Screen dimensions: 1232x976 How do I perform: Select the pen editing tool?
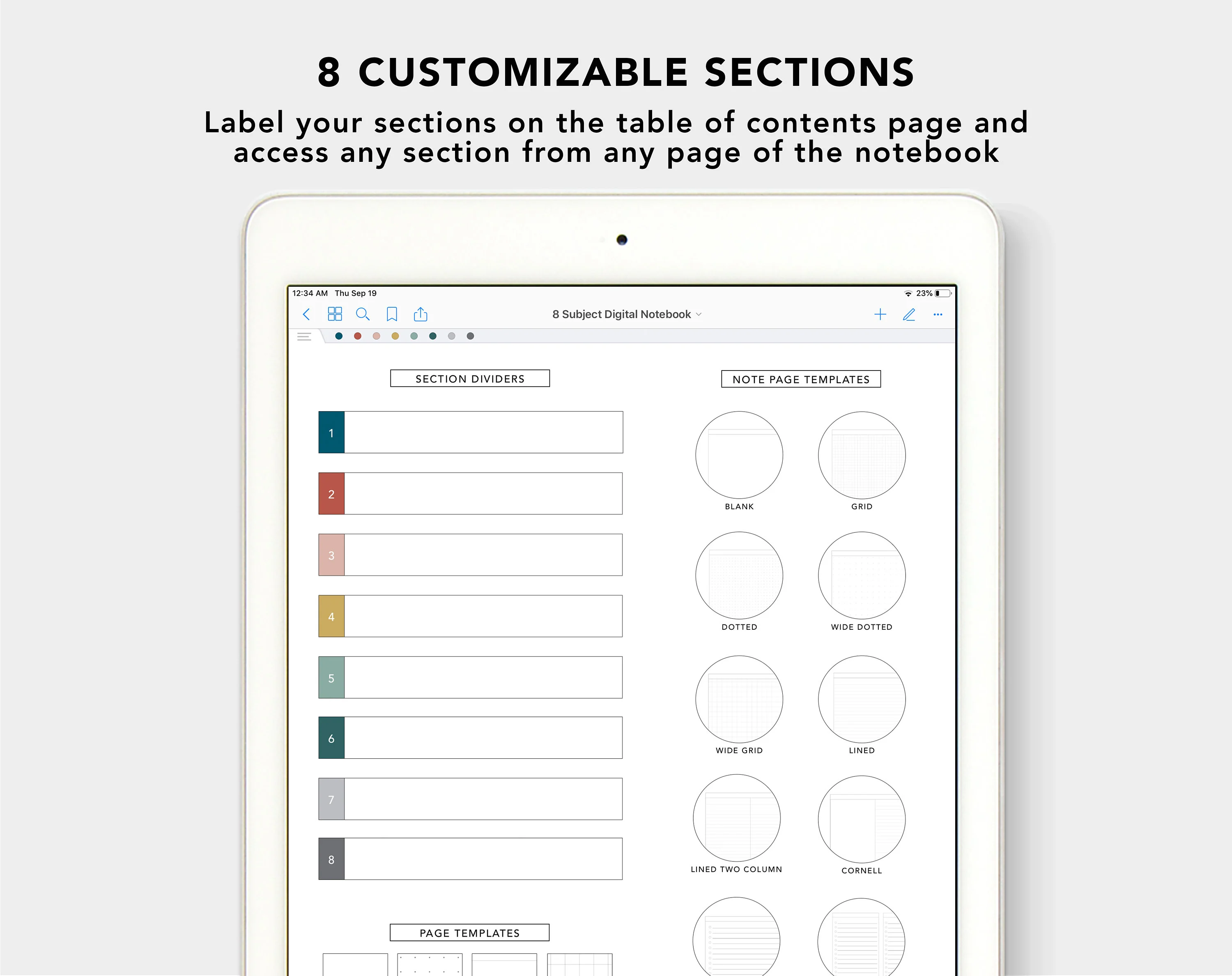click(909, 315)
